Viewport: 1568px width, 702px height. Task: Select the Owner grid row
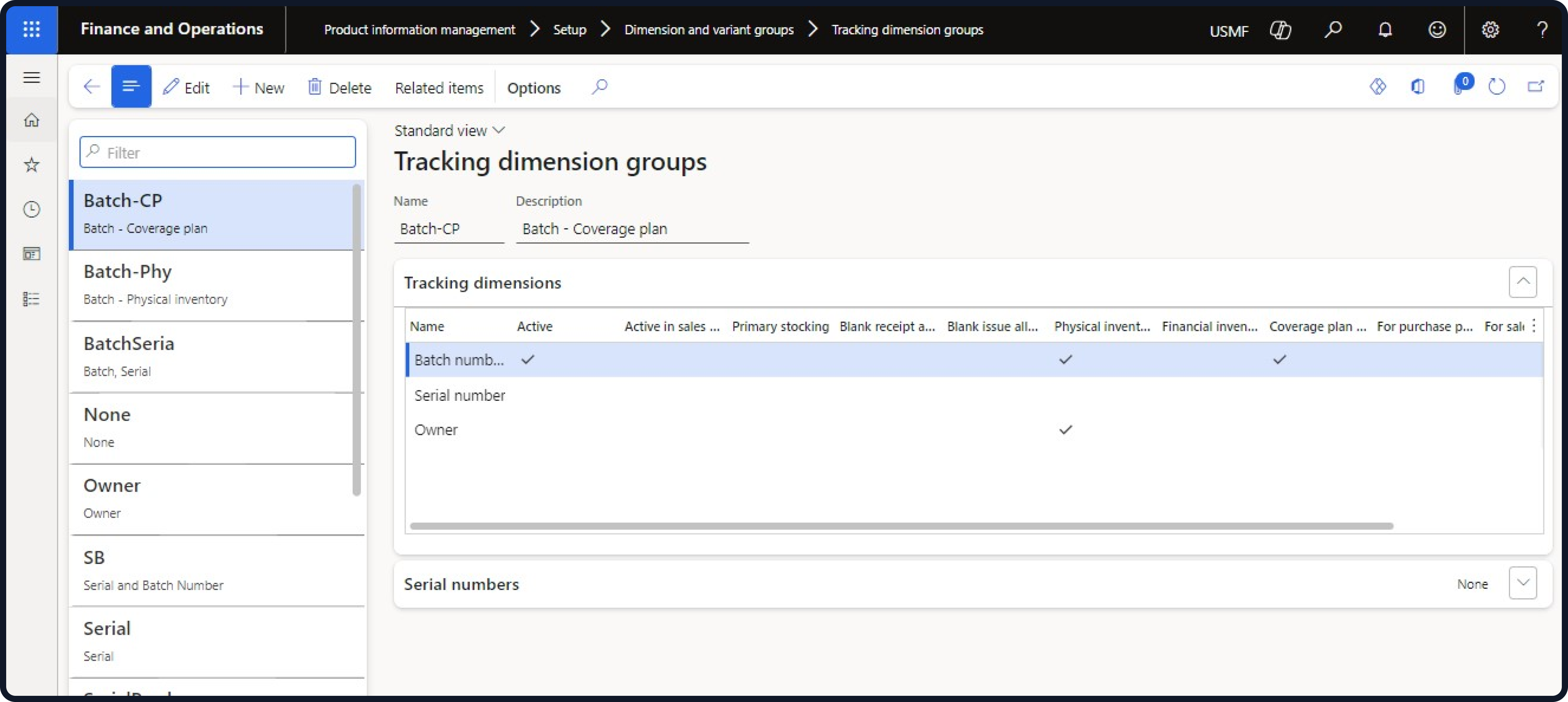click(x=974, y=430)
